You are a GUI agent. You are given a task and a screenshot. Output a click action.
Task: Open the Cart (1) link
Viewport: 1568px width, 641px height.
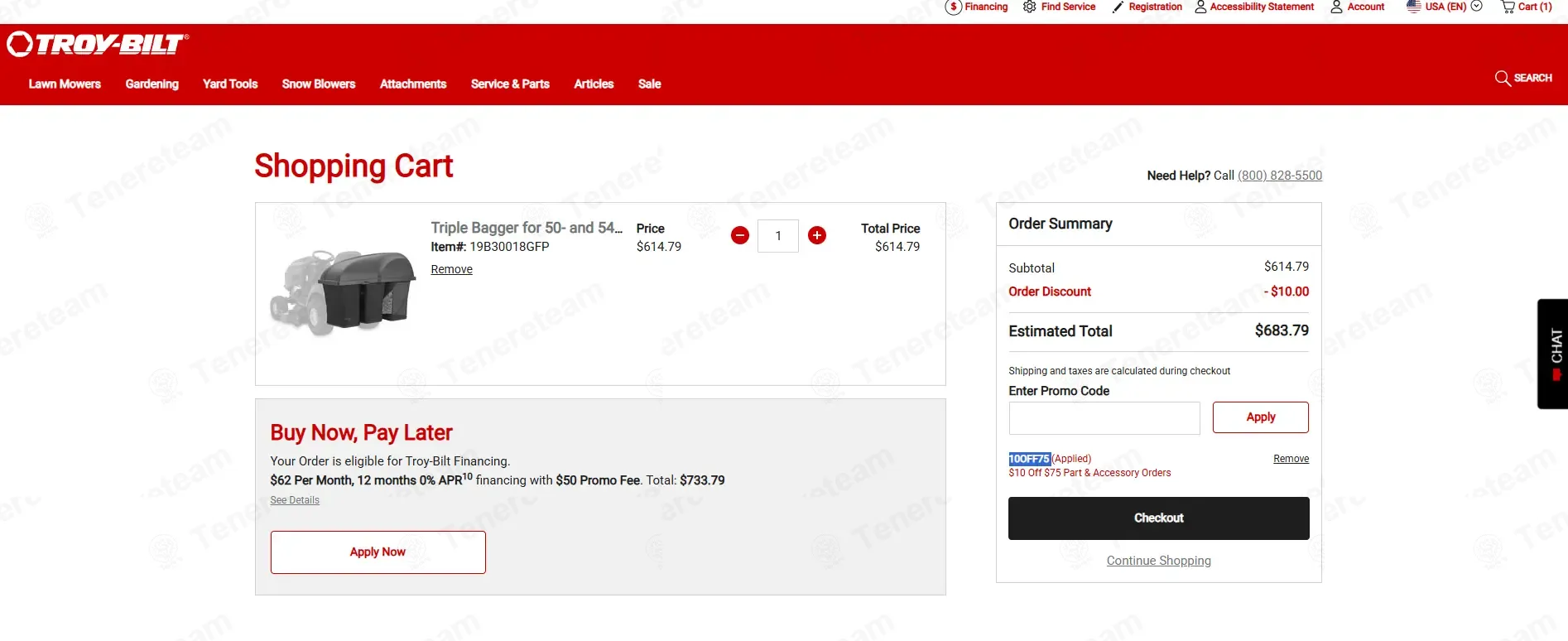point(1535,7)
